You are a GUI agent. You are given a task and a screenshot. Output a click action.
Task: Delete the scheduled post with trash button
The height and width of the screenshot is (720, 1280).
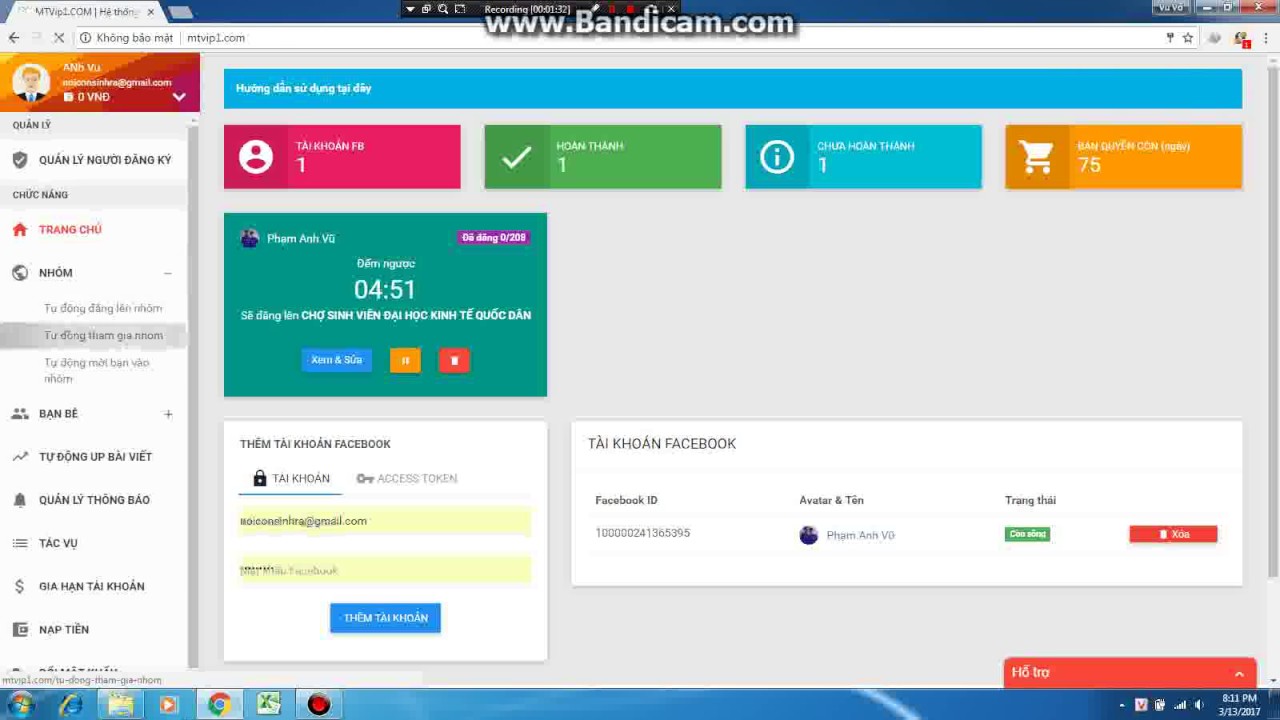pyautogui.click(x=454, y=360)
